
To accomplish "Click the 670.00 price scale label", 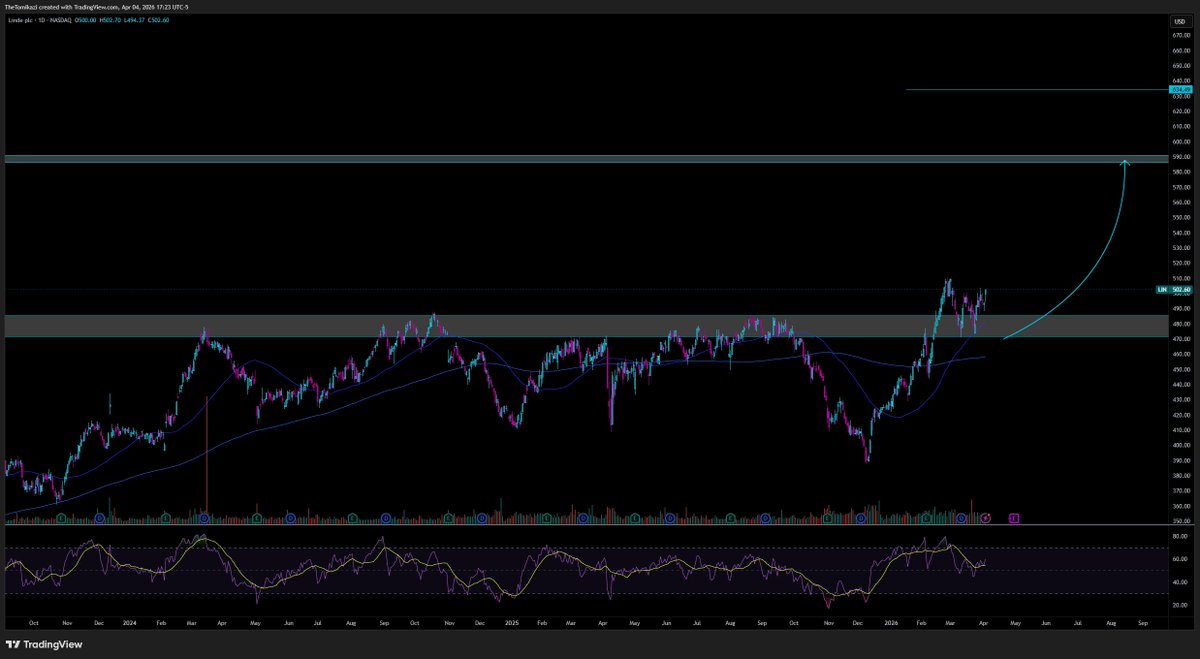I will click(x=1181, y=35).
